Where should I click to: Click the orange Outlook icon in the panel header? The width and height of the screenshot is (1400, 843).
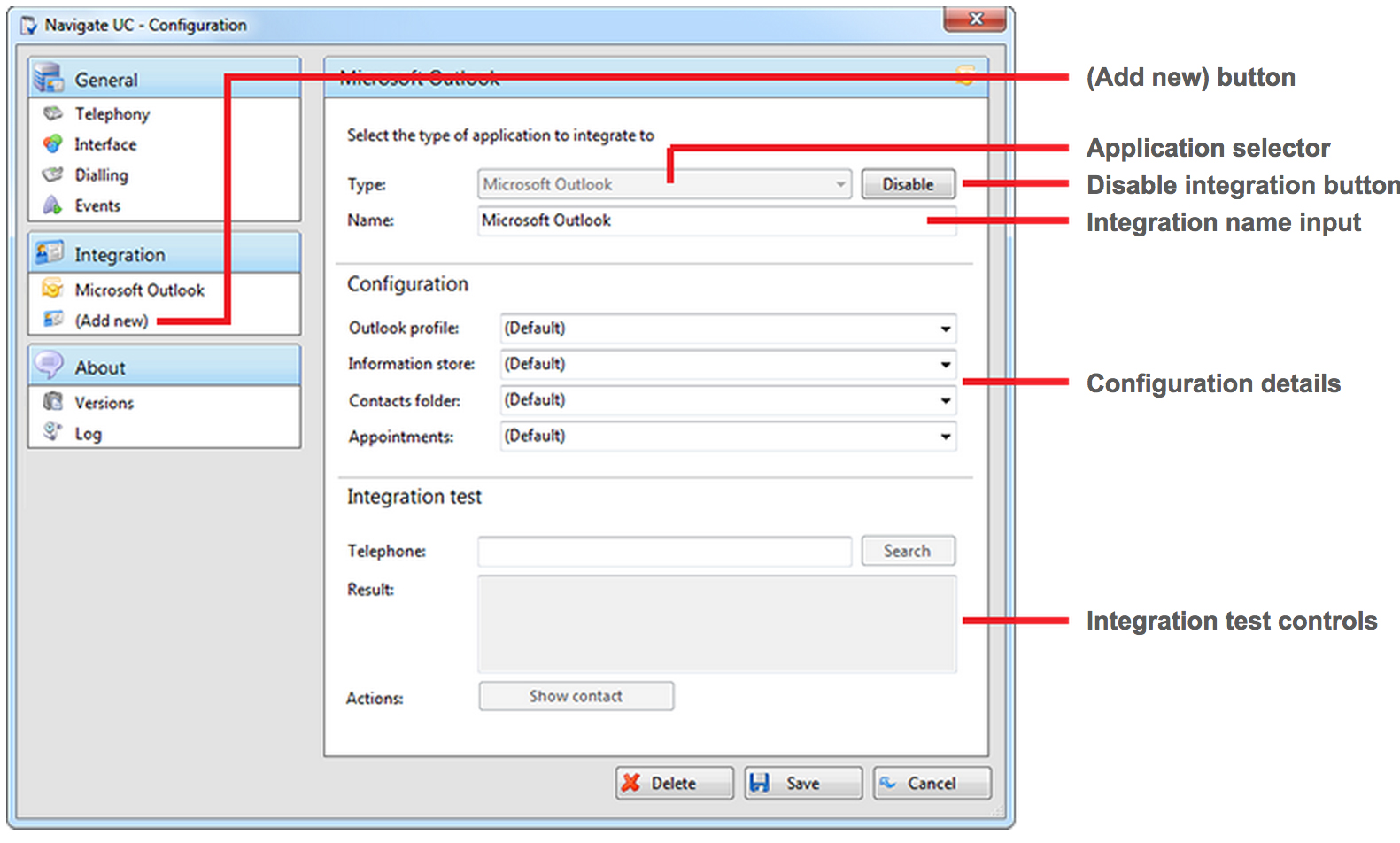[x=964, y=75]
